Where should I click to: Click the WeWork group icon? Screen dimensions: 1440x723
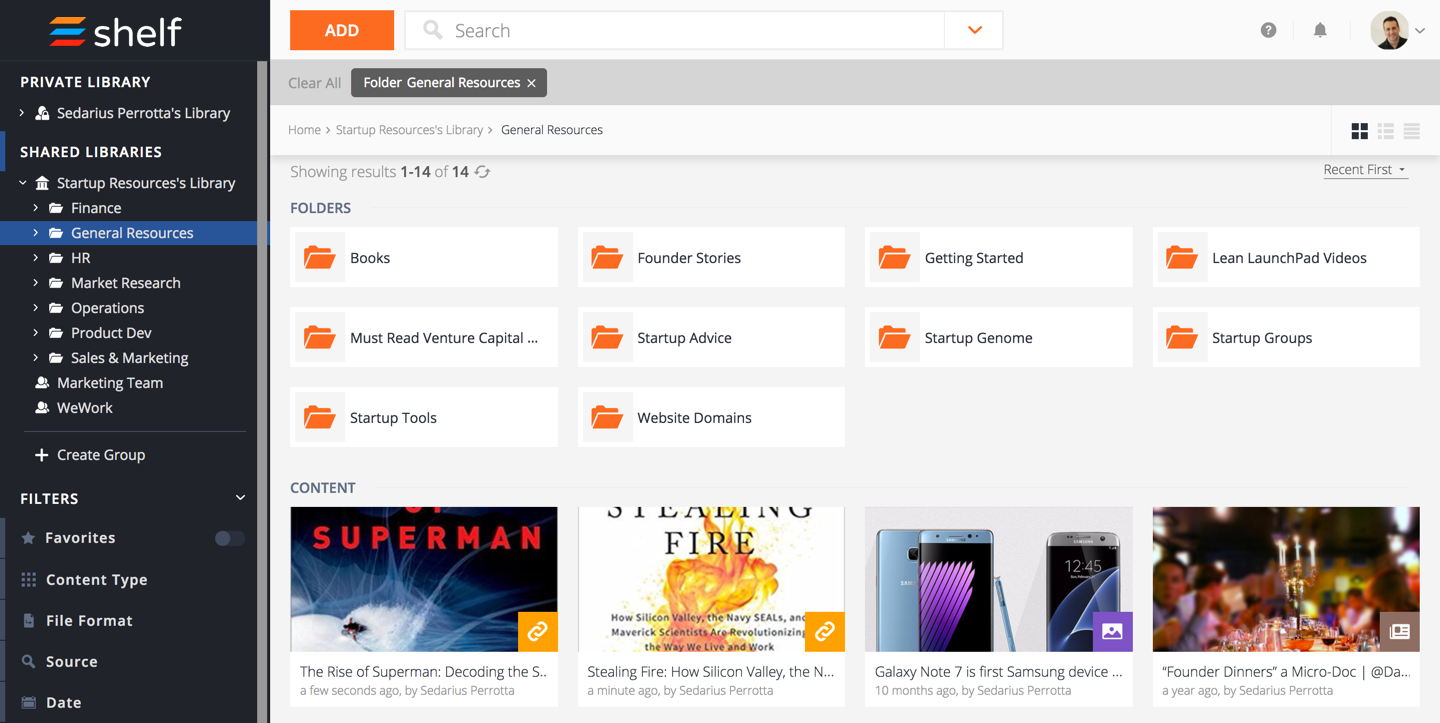(x=42, y=408)
